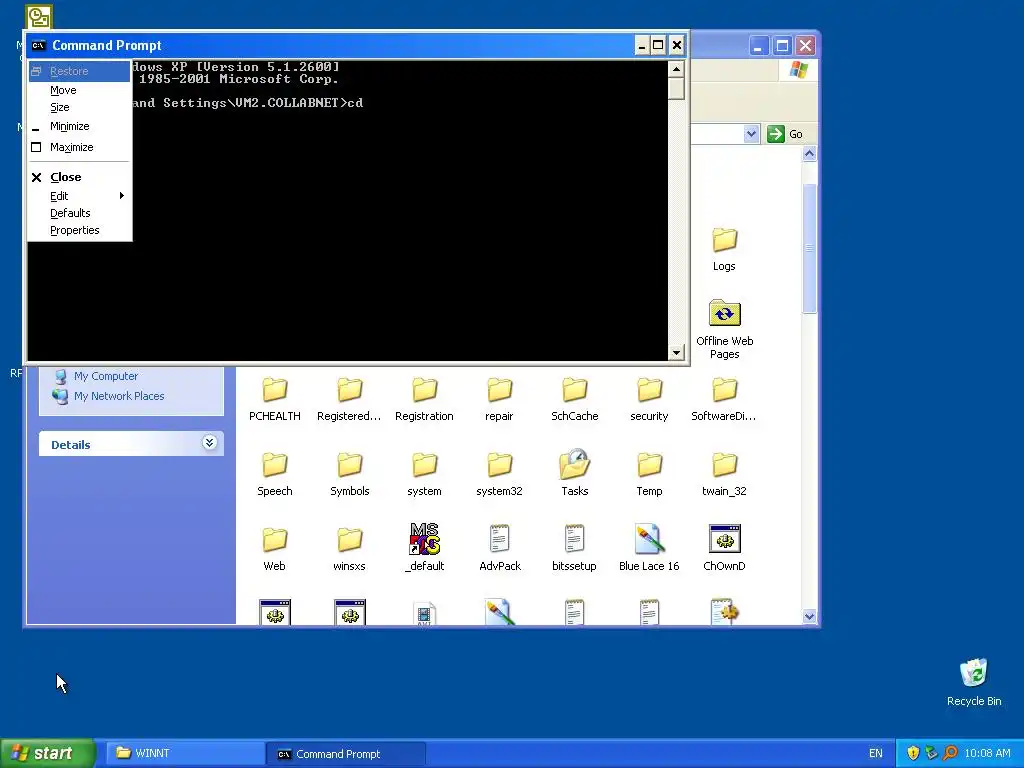Open the Offline Web Pages folder
The width and height of the screenshot is (1024, 768).
tap(724, 330)
